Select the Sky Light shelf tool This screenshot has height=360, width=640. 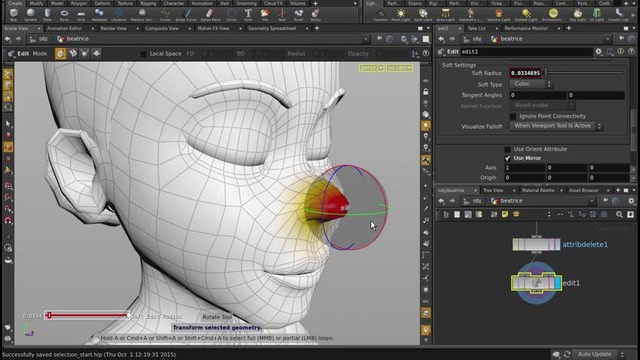click(x=578, y=15)
